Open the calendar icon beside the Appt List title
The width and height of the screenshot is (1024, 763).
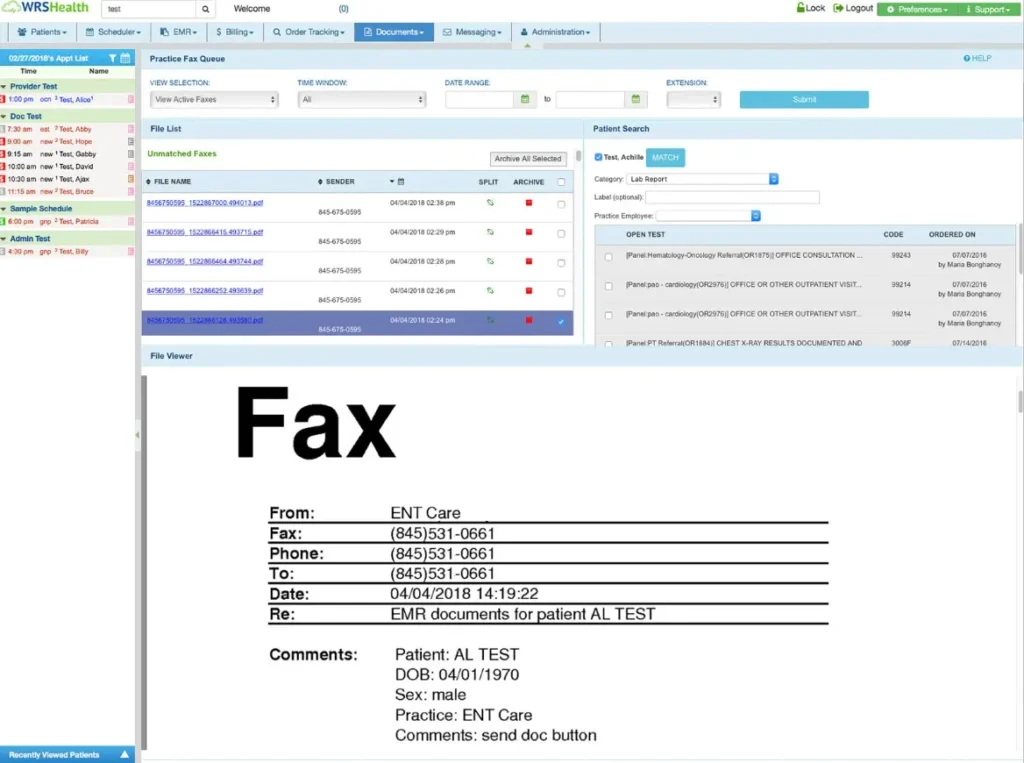tap(125, 58)
